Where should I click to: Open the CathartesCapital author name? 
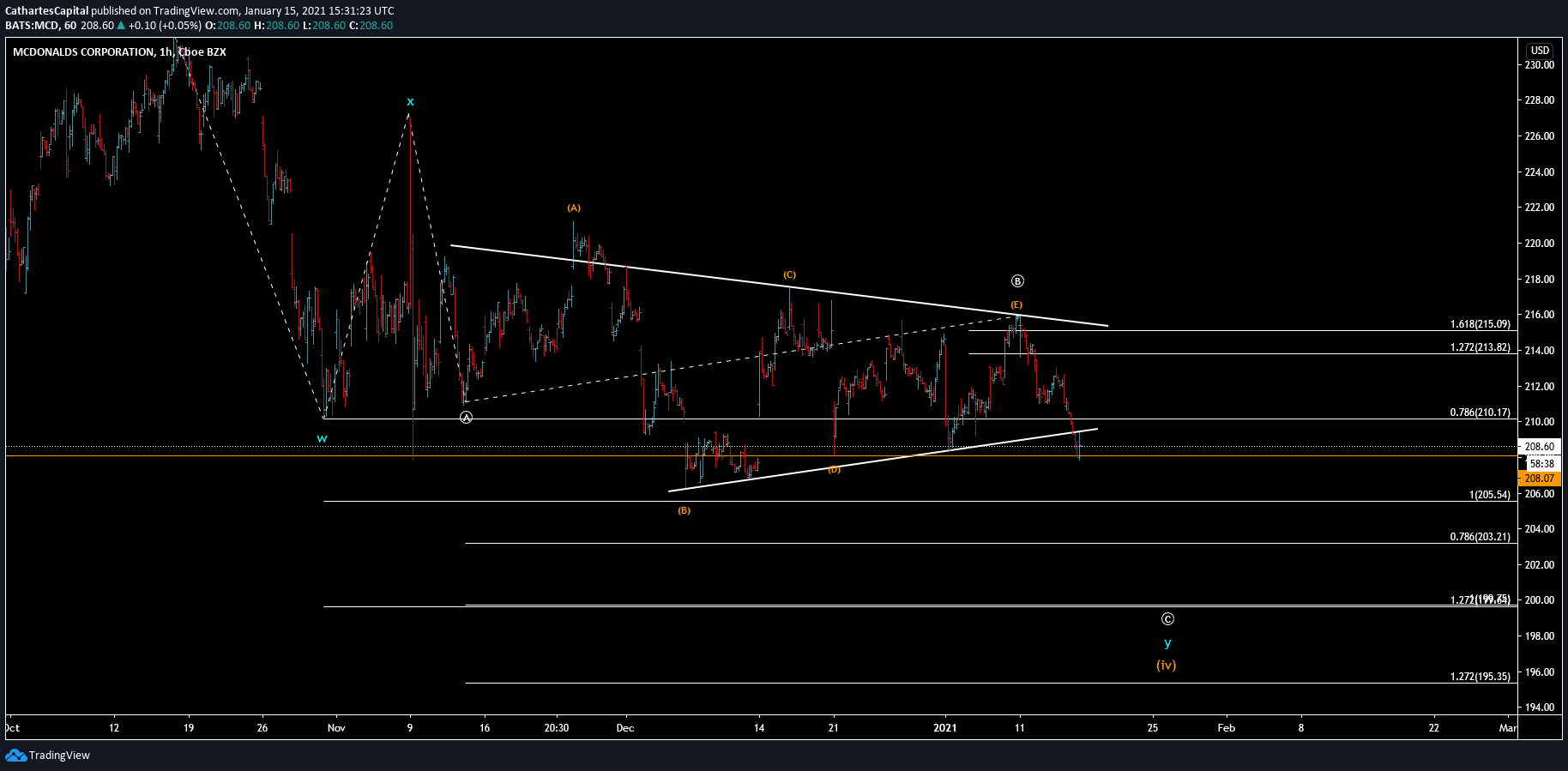click(47, 11)
